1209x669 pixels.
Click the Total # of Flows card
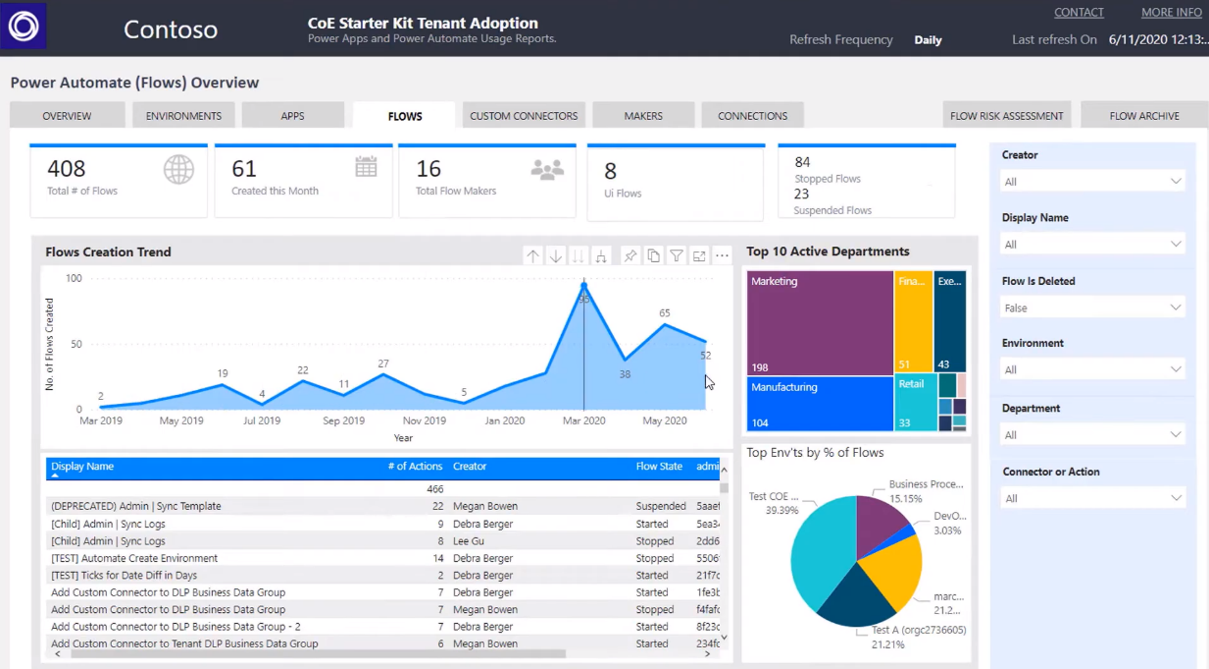(x=118, y=181)
